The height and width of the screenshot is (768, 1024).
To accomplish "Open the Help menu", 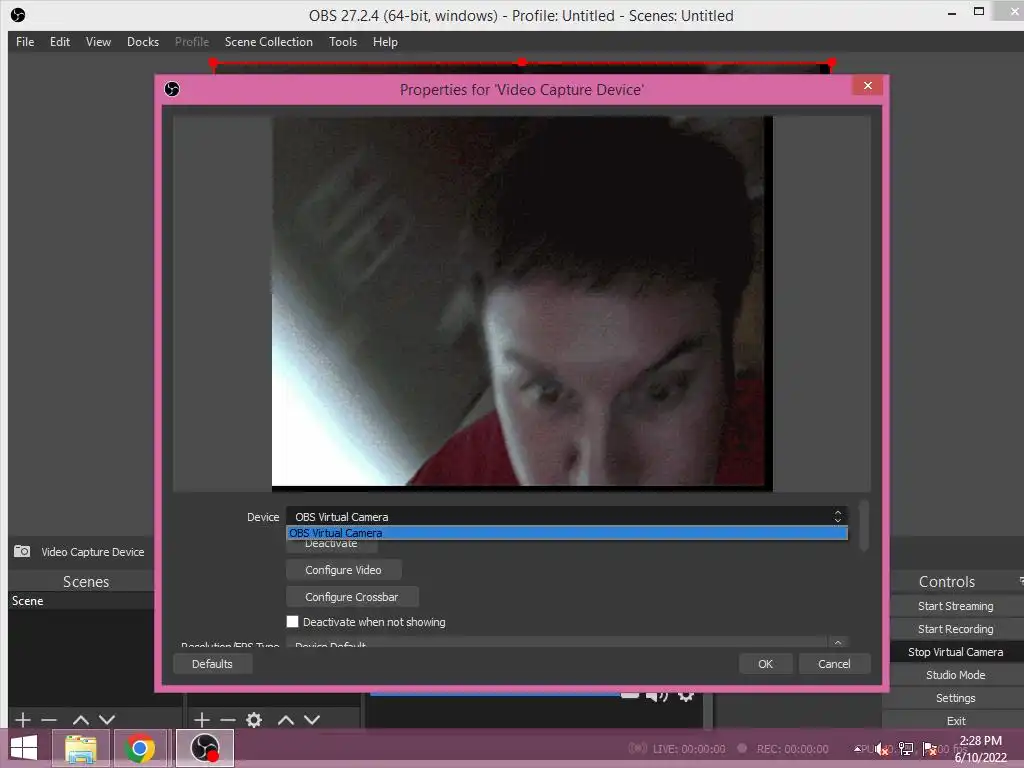I will click(x=385, y=42).
